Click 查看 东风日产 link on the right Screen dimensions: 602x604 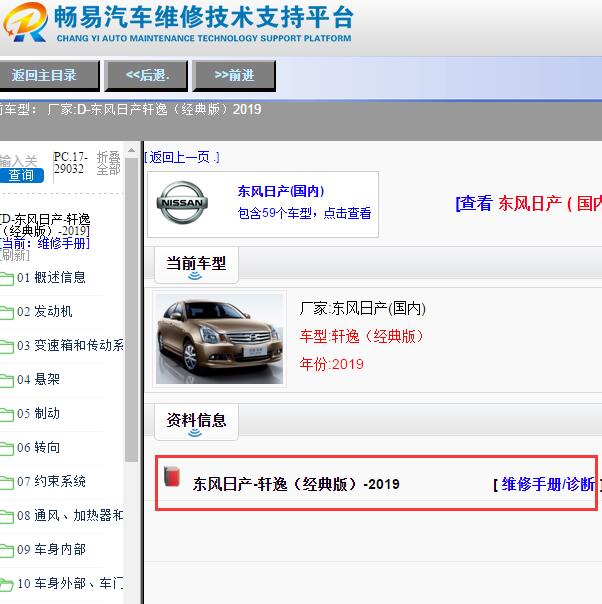coord(528,203)
